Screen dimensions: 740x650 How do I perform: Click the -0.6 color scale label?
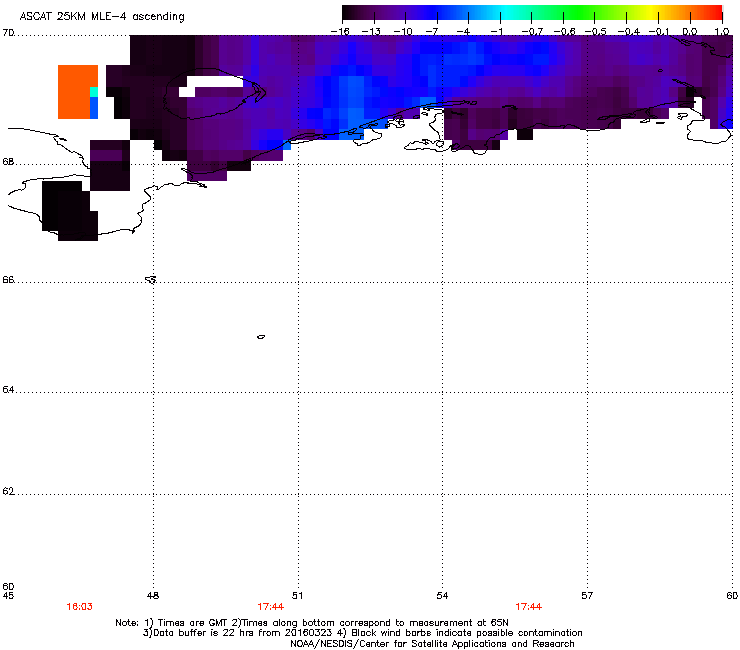564,32
